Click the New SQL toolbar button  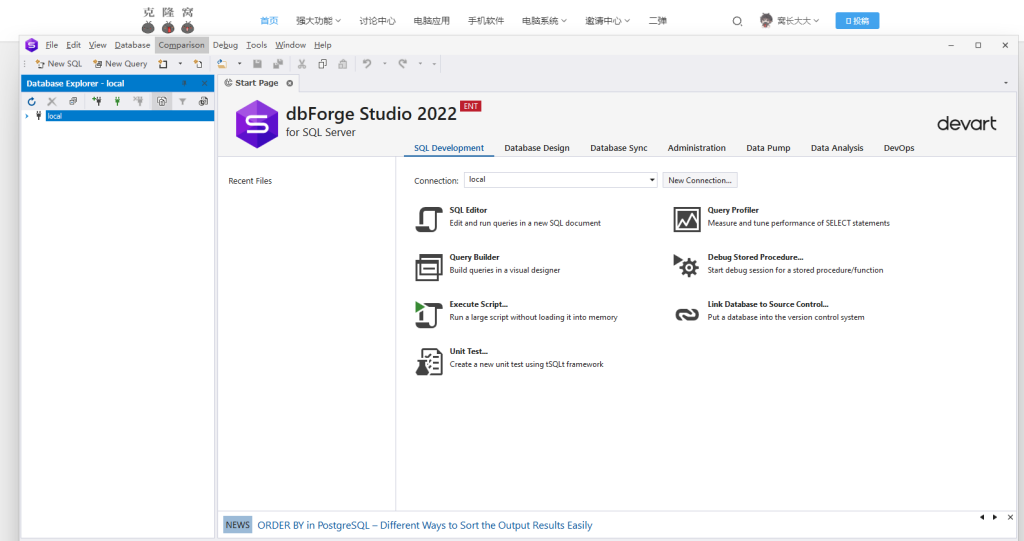[59, 64]
